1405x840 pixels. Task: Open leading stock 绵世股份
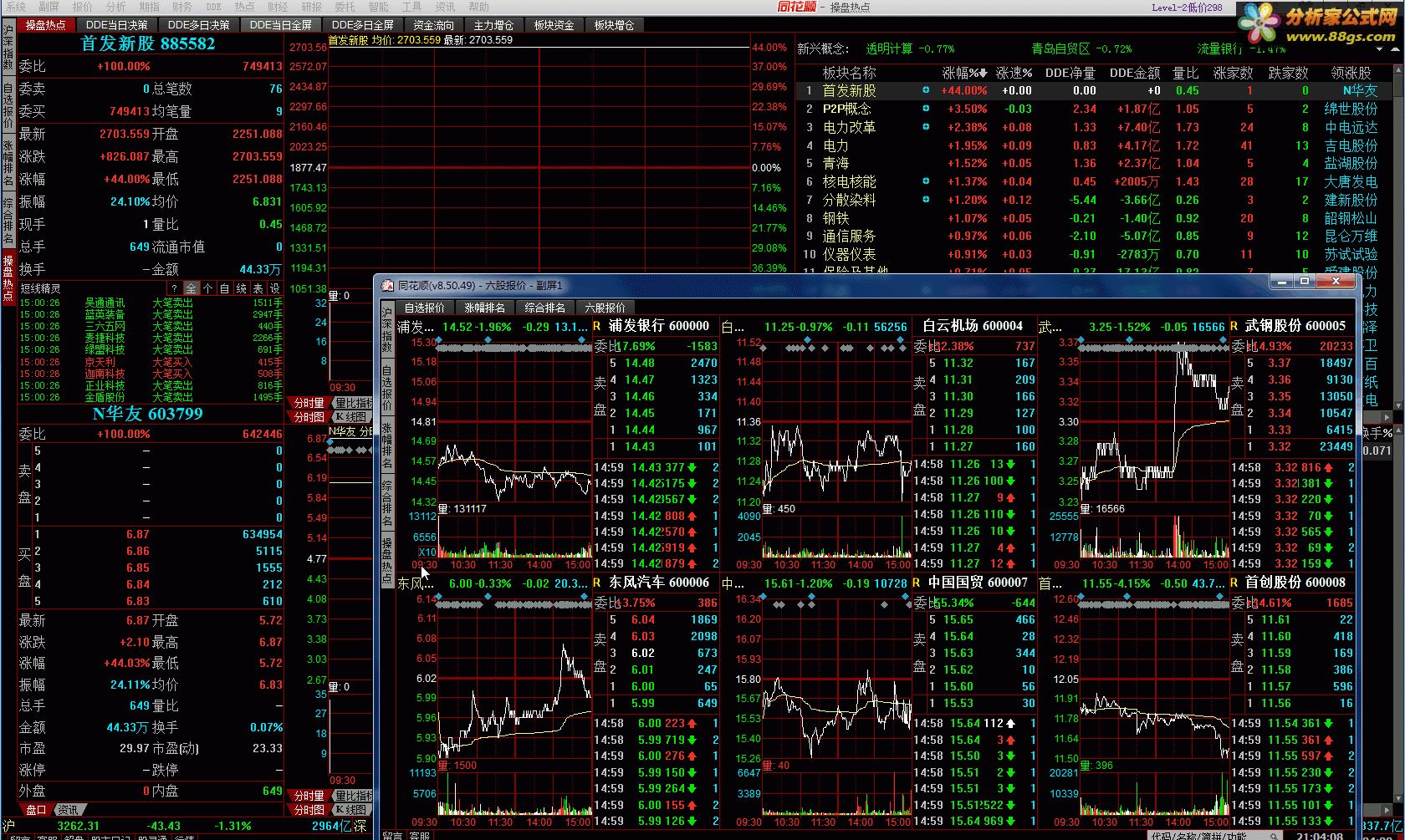point(1351,109)
